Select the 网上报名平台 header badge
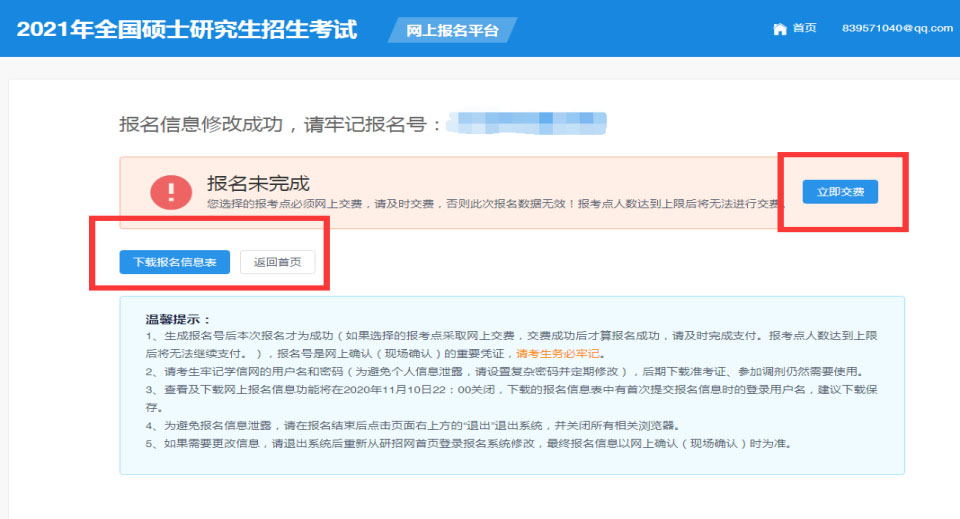 tap(452, 30)
